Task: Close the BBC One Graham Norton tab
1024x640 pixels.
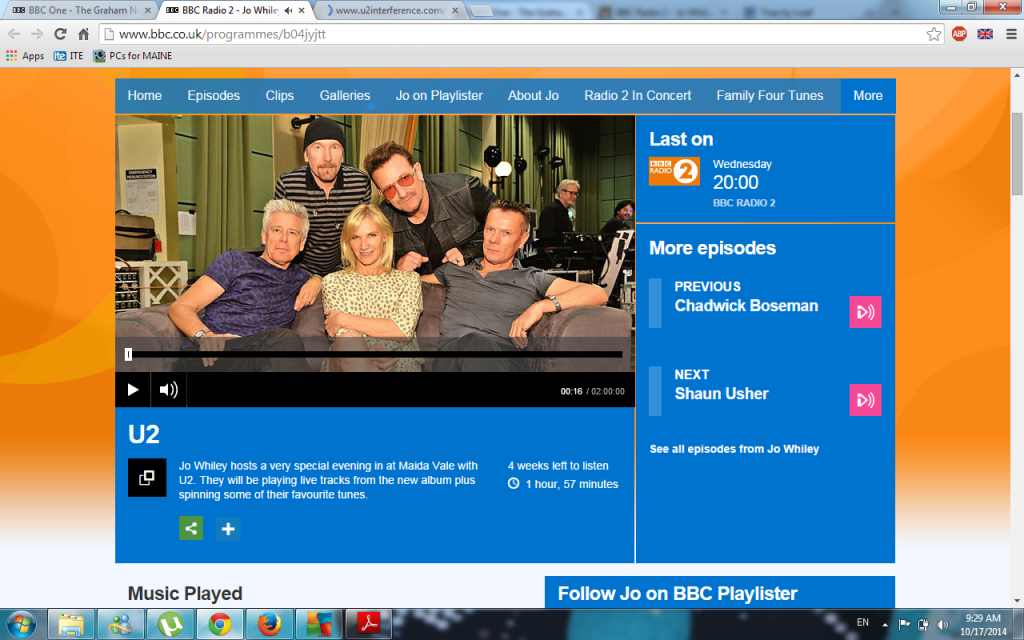Action: 148,10
